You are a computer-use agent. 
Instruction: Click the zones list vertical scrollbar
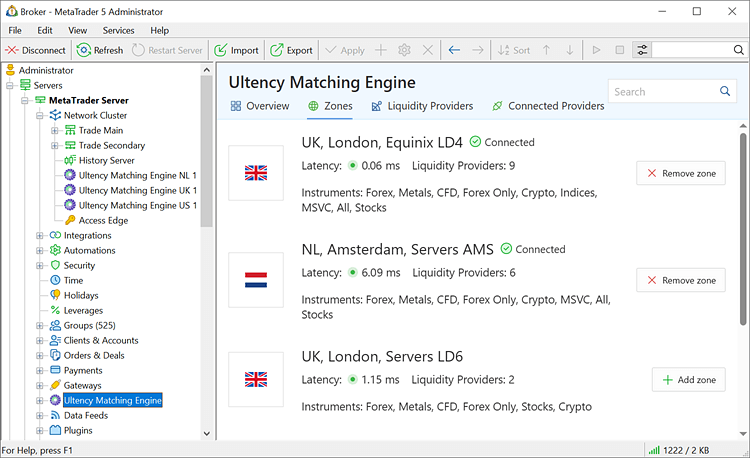point(743,230)
